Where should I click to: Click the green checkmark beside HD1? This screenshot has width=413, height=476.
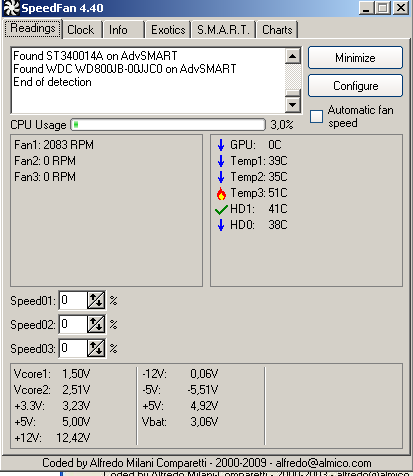(x=221, y=210)
